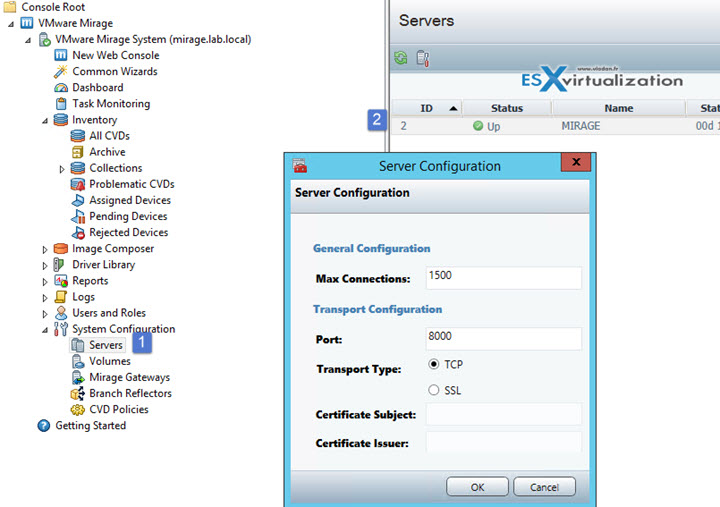Click Cancel in Server Configuration dialog
Image resolution: width=720 pixels, height=507 pixels.
pyautogui.click(x=544, y=487)
